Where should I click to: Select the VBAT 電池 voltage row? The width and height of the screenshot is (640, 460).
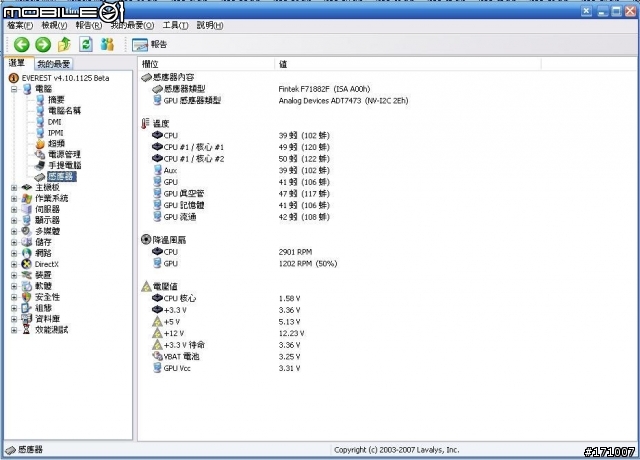[227, 357]
